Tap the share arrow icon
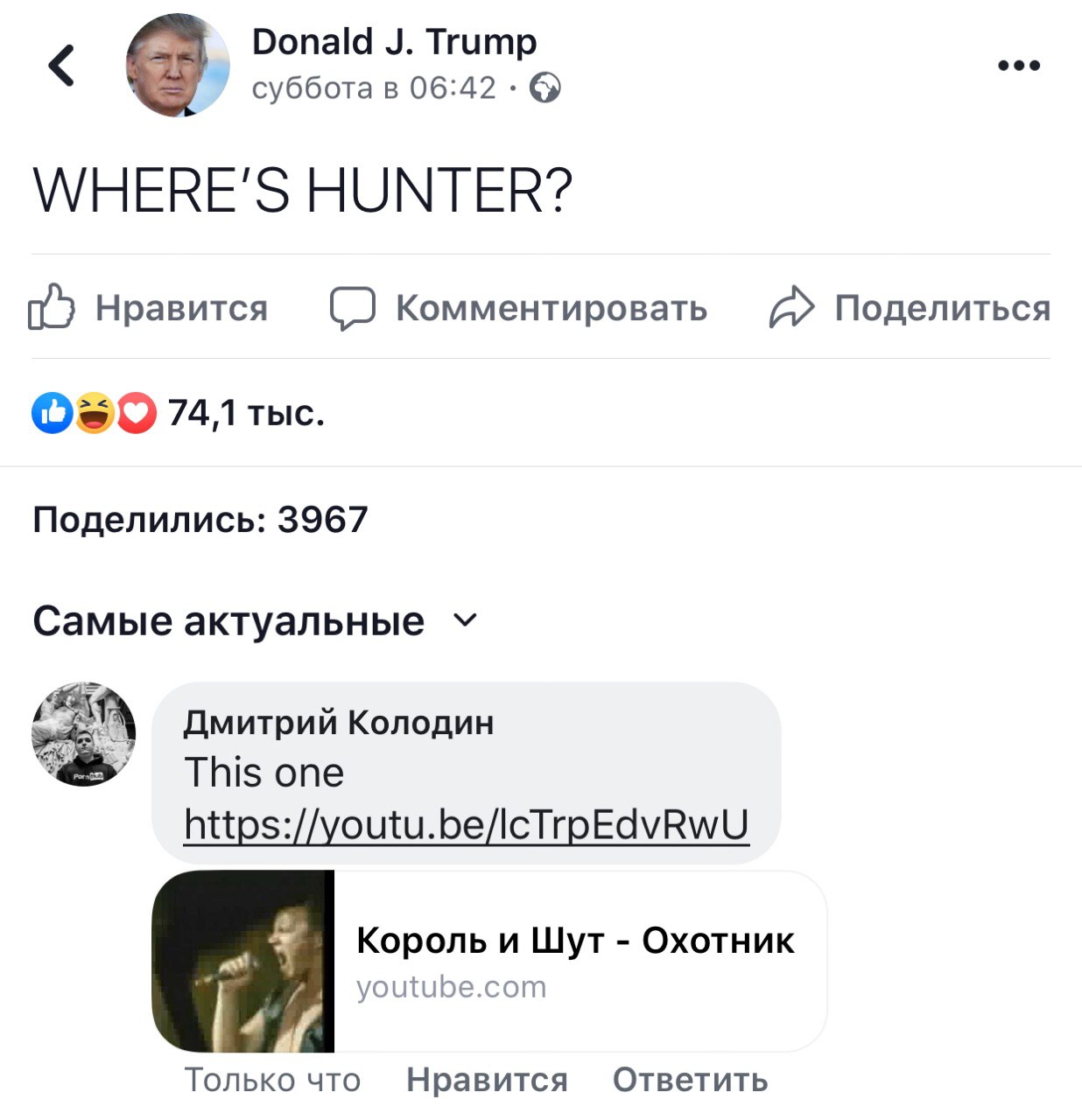This screenshot has width=1082, height=1120. pyautogui.click(x=791, y=308)
